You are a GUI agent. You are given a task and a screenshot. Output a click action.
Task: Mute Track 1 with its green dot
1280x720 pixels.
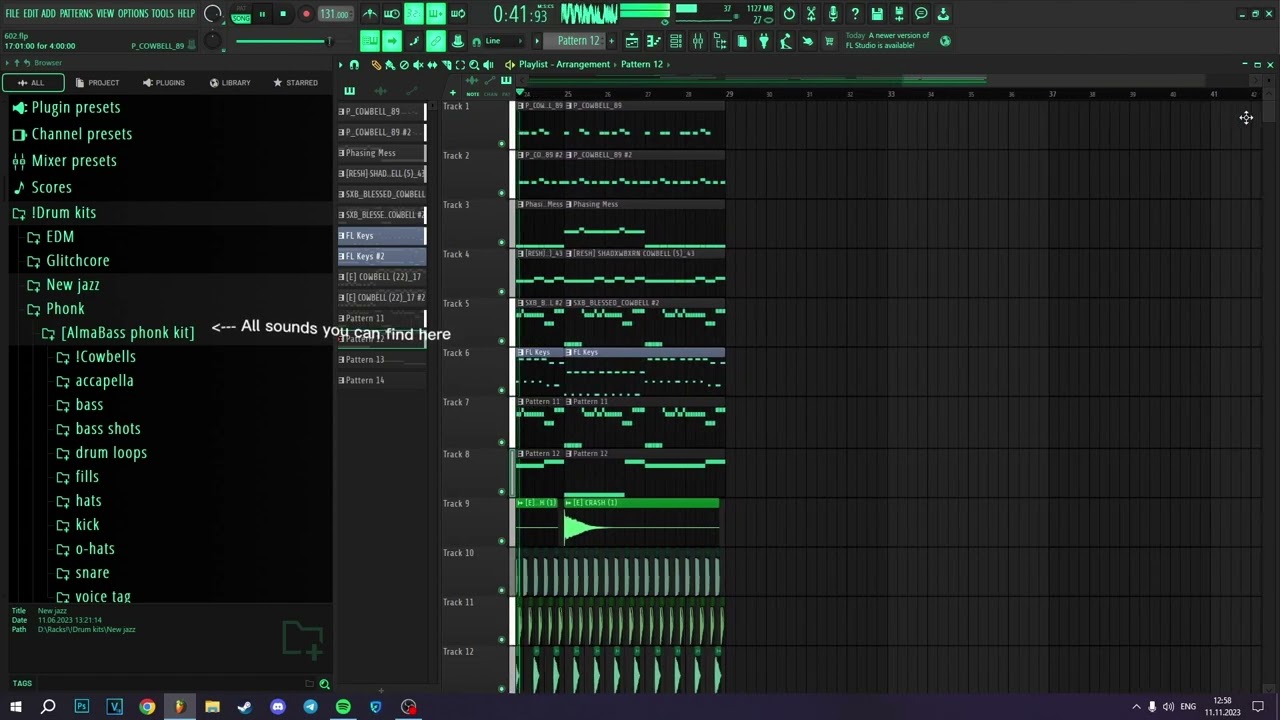(x=502, y=143)
